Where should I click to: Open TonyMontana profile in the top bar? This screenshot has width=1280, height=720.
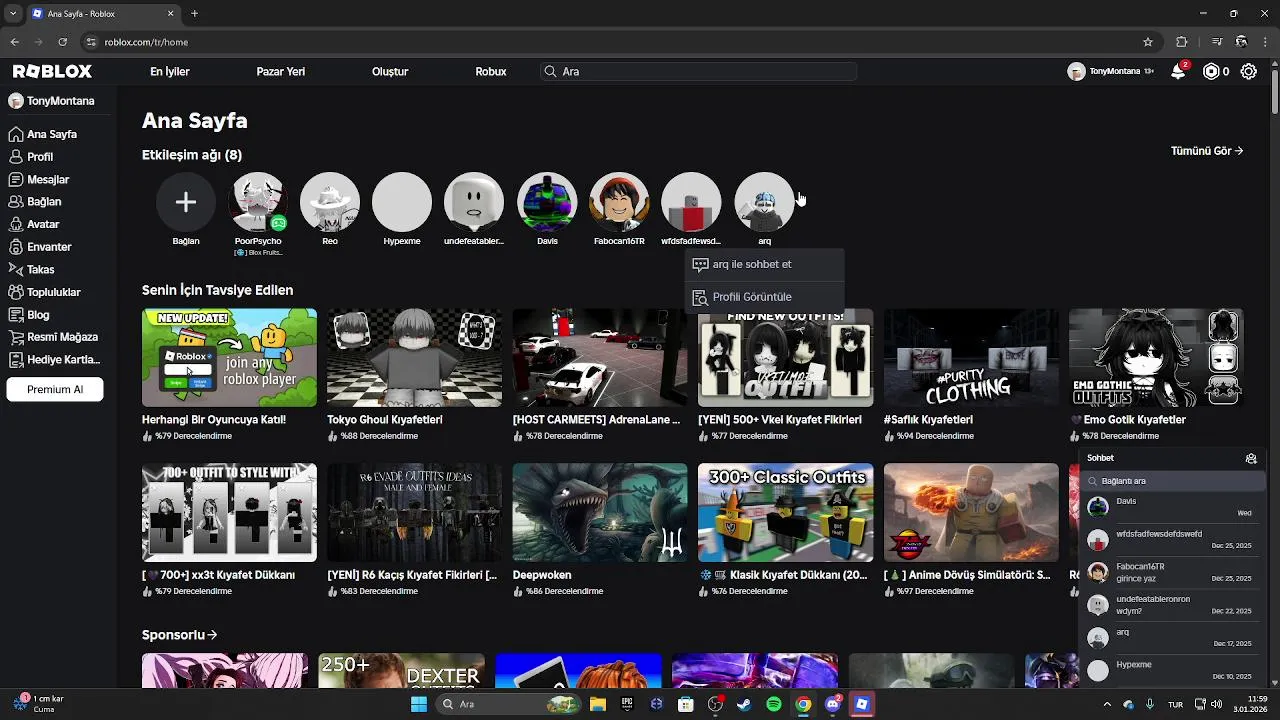pyautogui.click(x=1111, y=72)
